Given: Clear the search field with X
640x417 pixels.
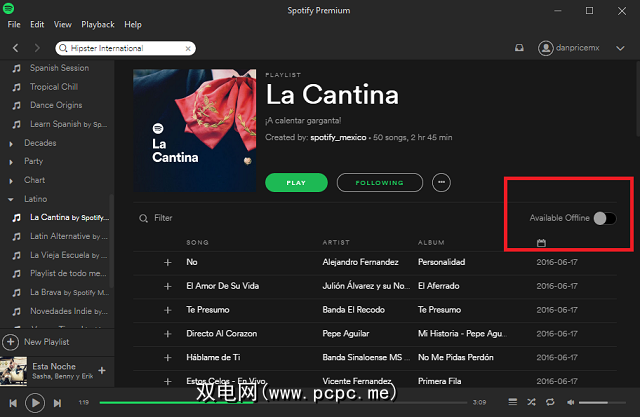Looking at the screenshot, I should tap(188, 49).
